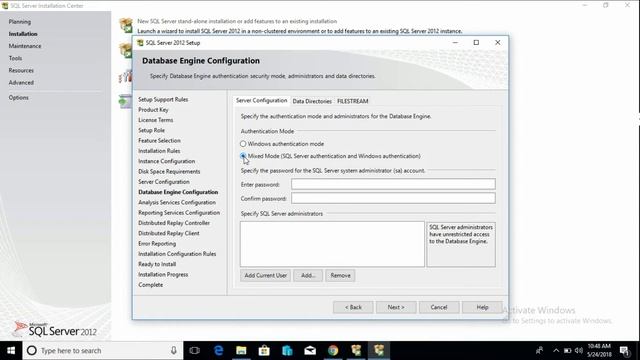Click Error Reporting step
Image resolution: width=640 pixels, height=360 pixels.
pyautogui.click(x=157, y=244)
